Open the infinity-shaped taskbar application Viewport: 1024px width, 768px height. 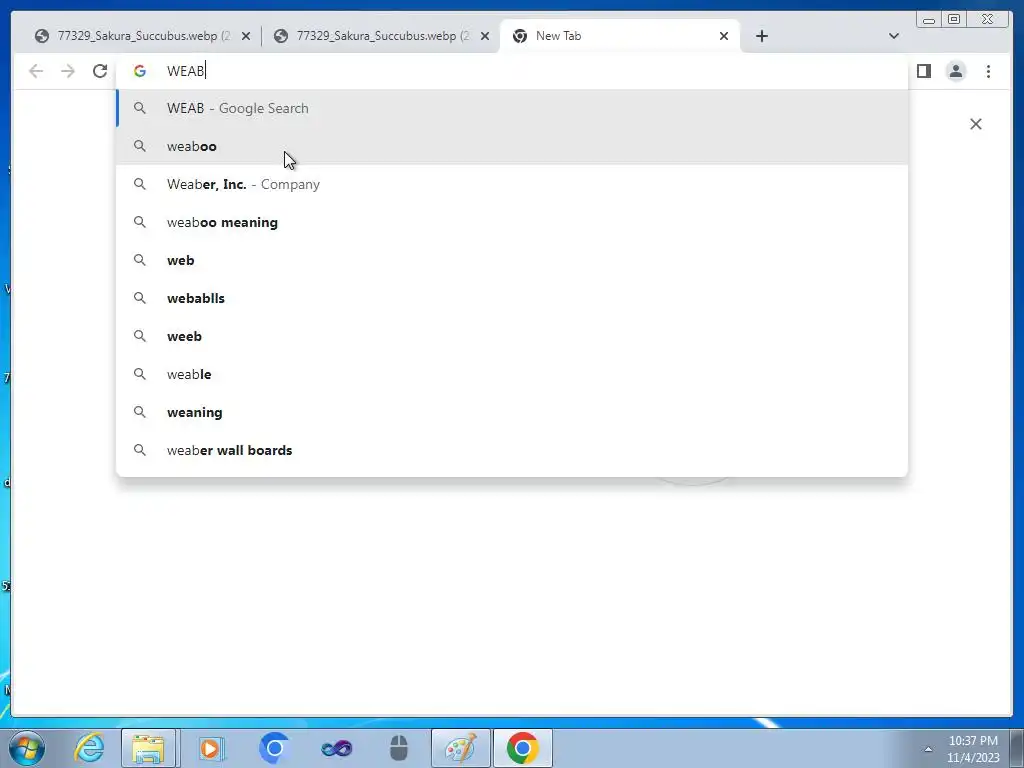click(x=337, y=748)
